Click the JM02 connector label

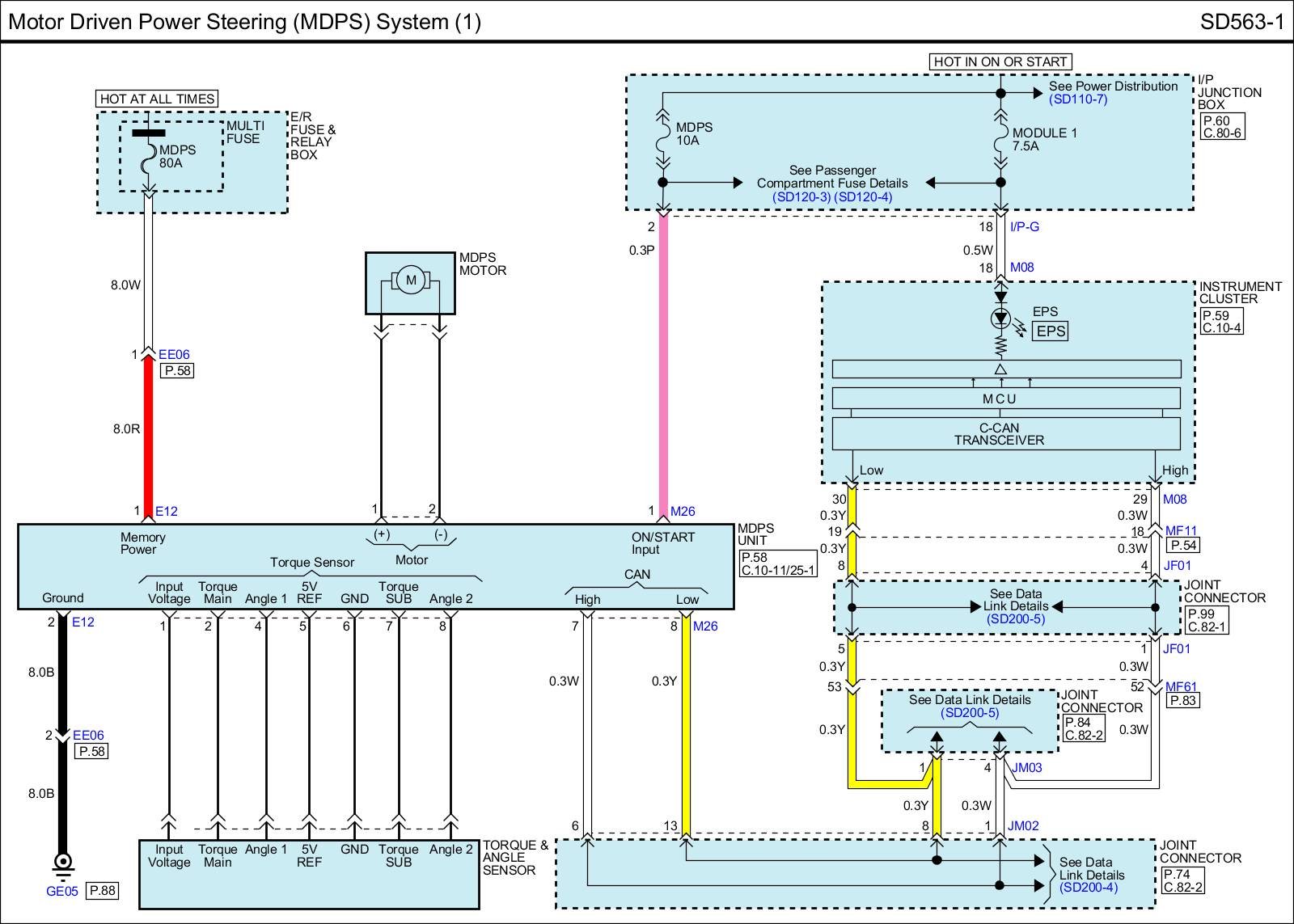click(x=1023, y=826)
